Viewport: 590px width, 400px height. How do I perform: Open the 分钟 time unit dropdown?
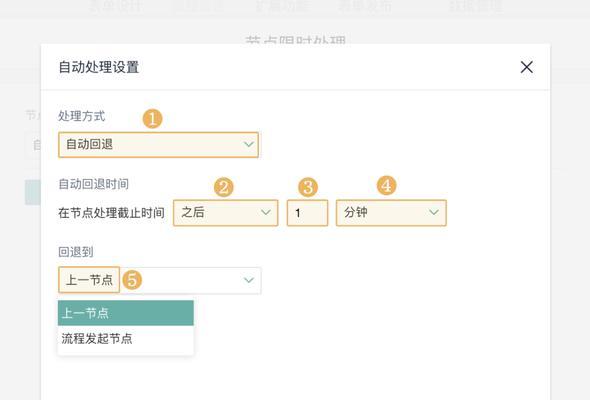pos(391,213)
